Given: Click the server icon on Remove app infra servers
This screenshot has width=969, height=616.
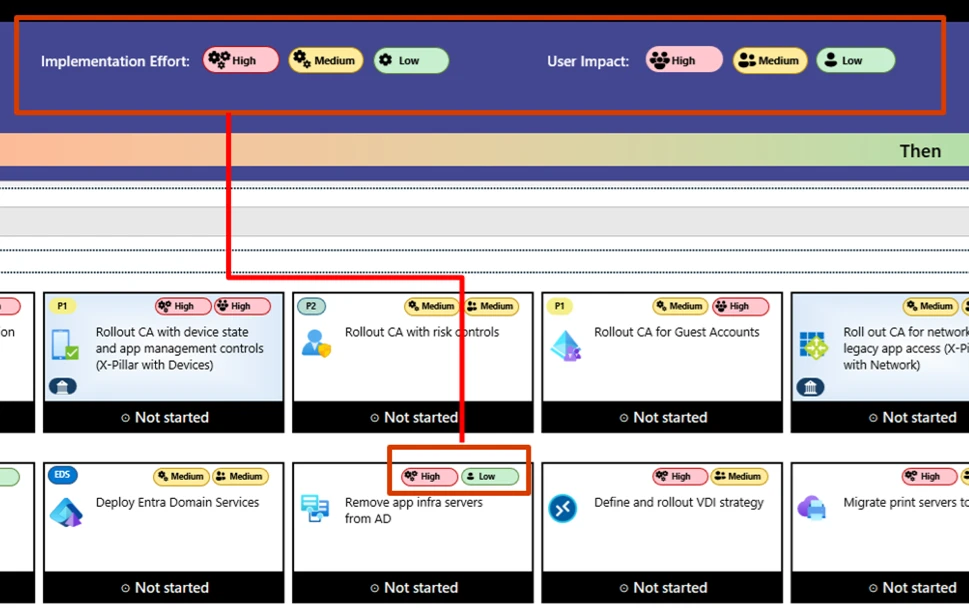Looking at the screenshot, I should pyautogui.click(x=315, y=508).
